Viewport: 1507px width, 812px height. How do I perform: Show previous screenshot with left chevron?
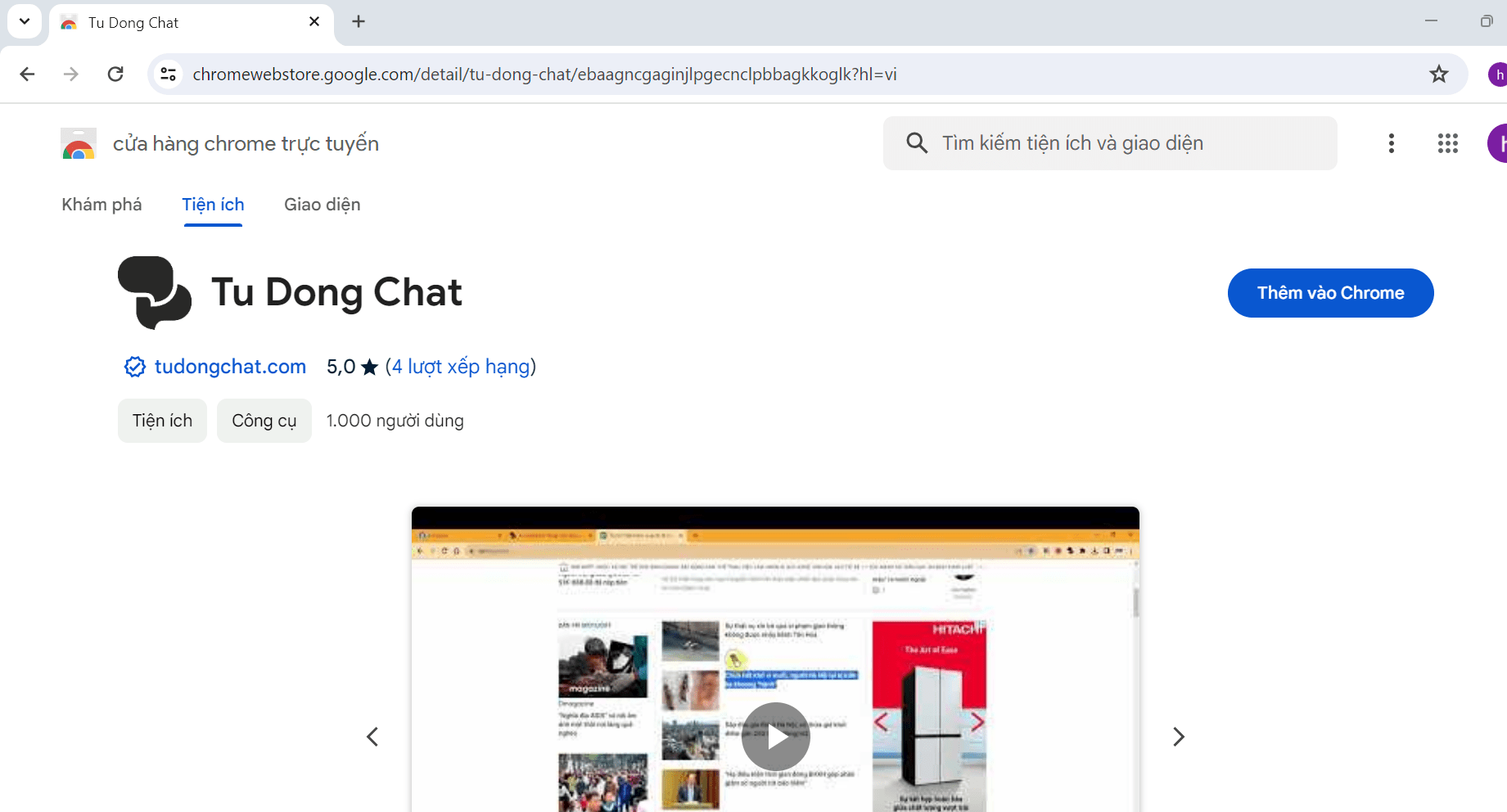372,737
